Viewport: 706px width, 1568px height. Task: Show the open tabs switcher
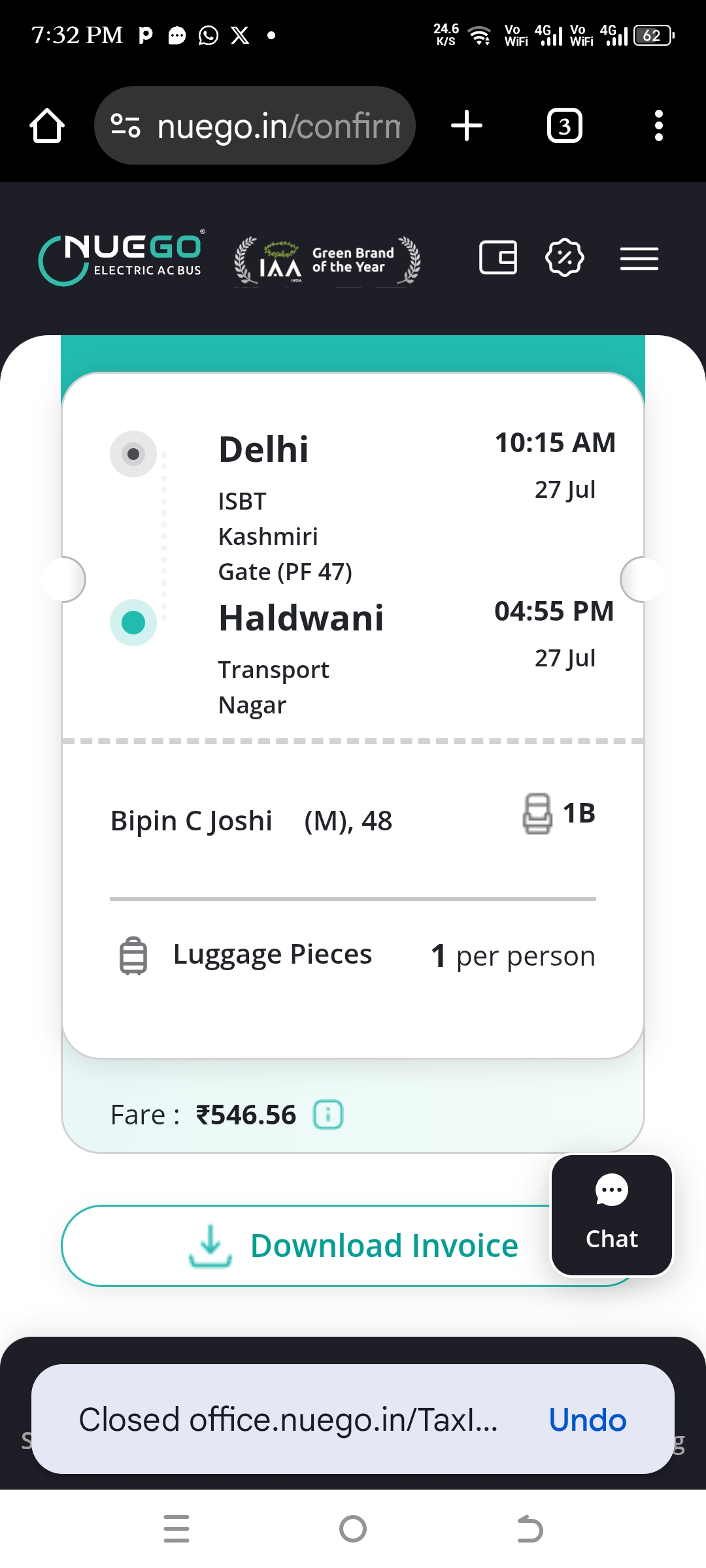(x=564, y=125)
